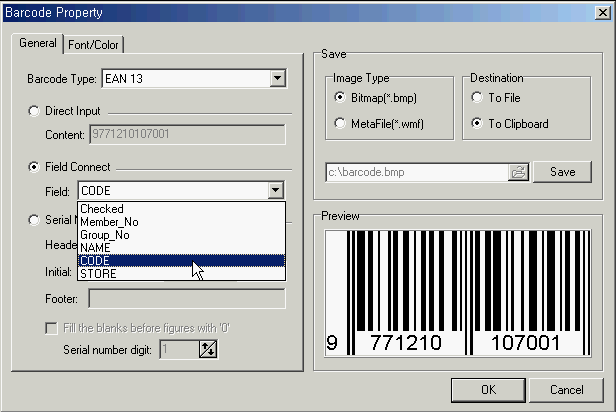Open the Font/Color tab
Image resolution: width=616 pixels, height=412 pixels.
click(93, 45)
